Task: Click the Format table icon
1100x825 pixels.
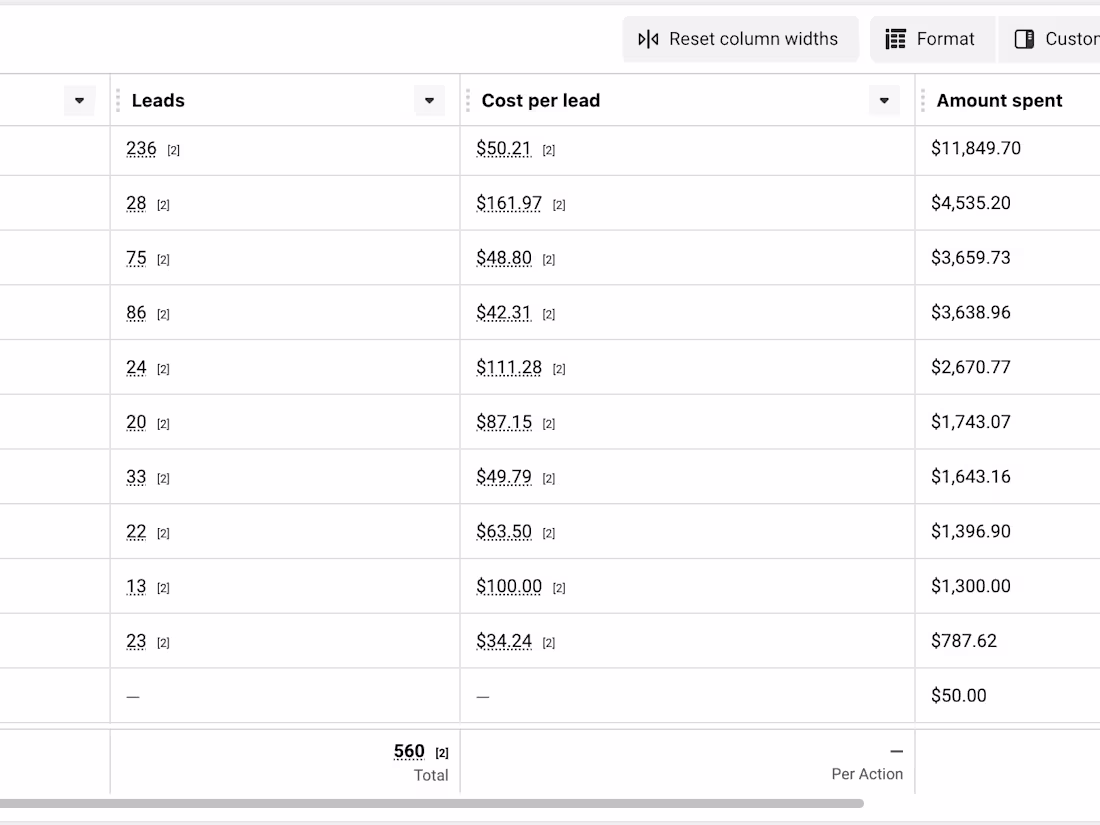Action: tap(896, 39)
